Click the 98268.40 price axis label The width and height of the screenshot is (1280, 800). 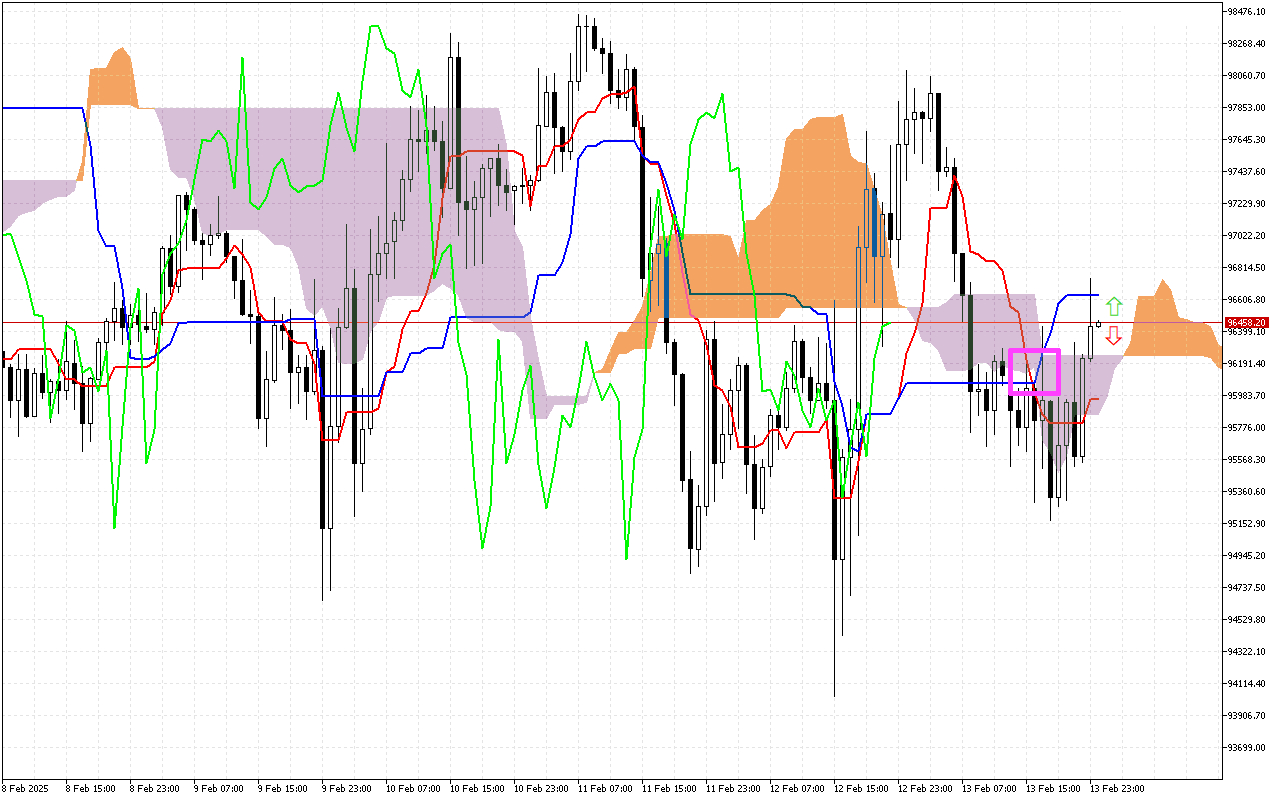(x=1247, y=44)
